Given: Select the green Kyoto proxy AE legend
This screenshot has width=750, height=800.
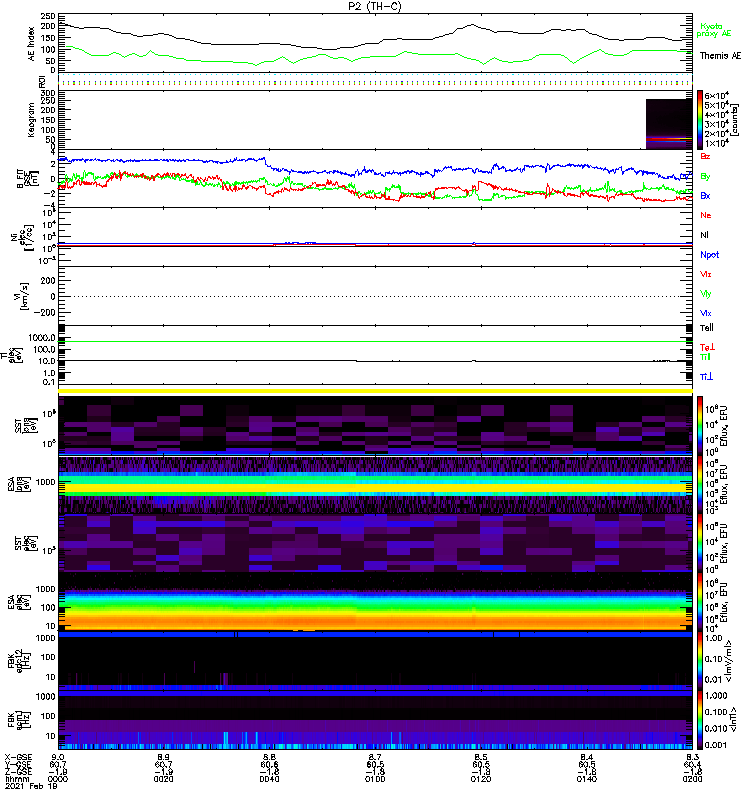Looking at the screenshot, I should point(713,30).
